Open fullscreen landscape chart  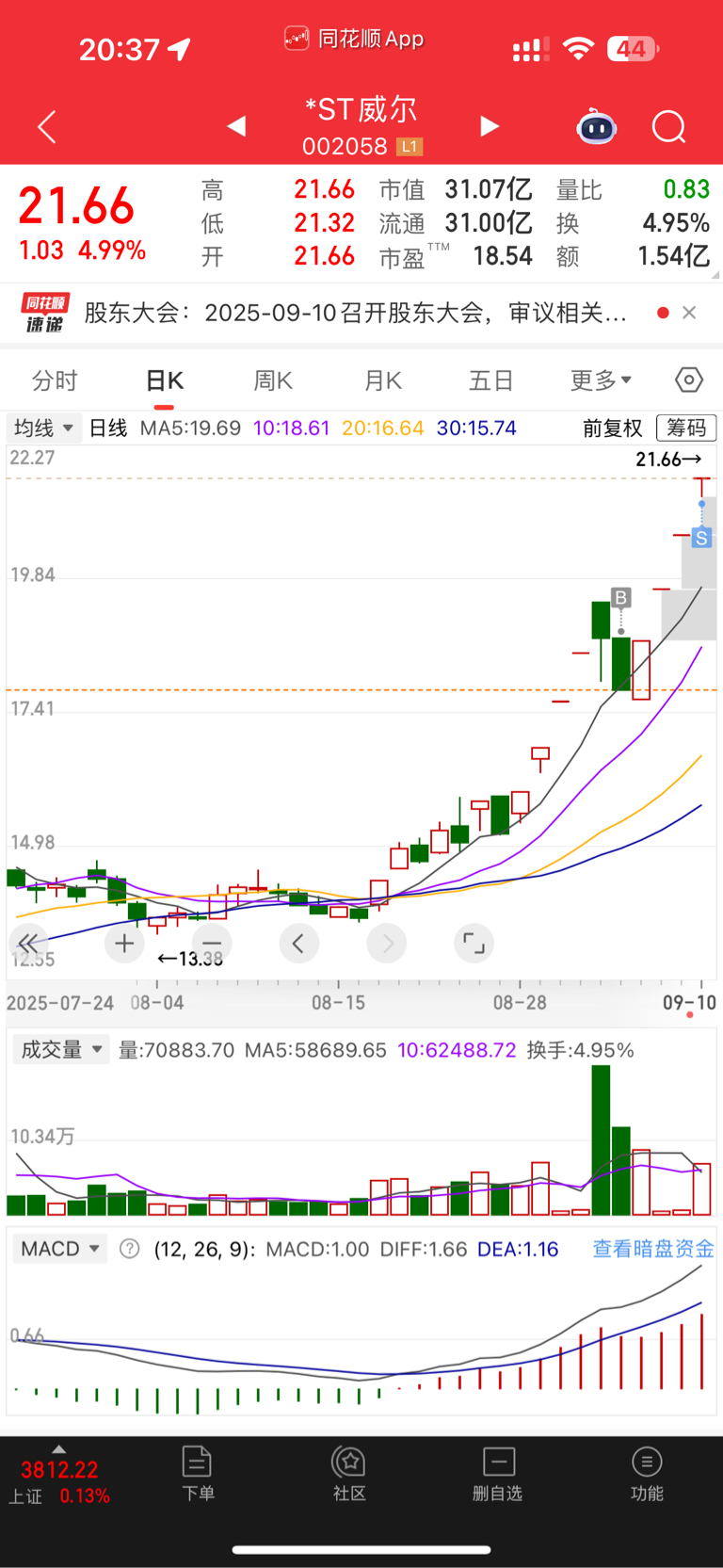coord(474,943)
